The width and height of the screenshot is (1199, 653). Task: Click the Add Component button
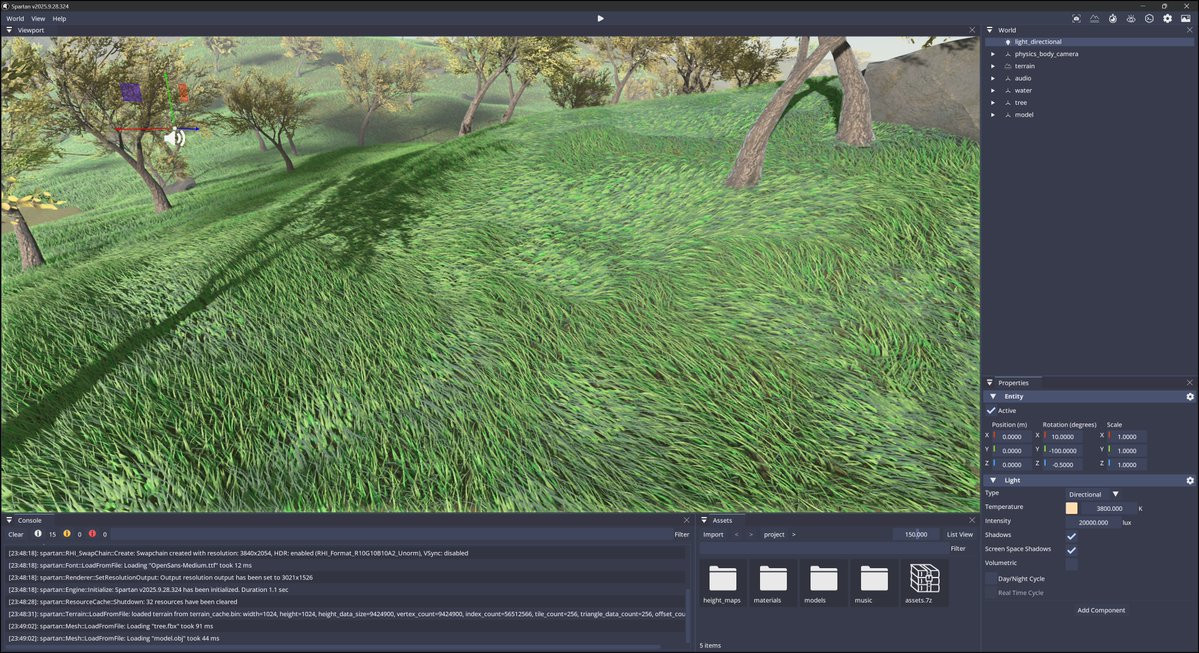click(x=1101, y=610)
